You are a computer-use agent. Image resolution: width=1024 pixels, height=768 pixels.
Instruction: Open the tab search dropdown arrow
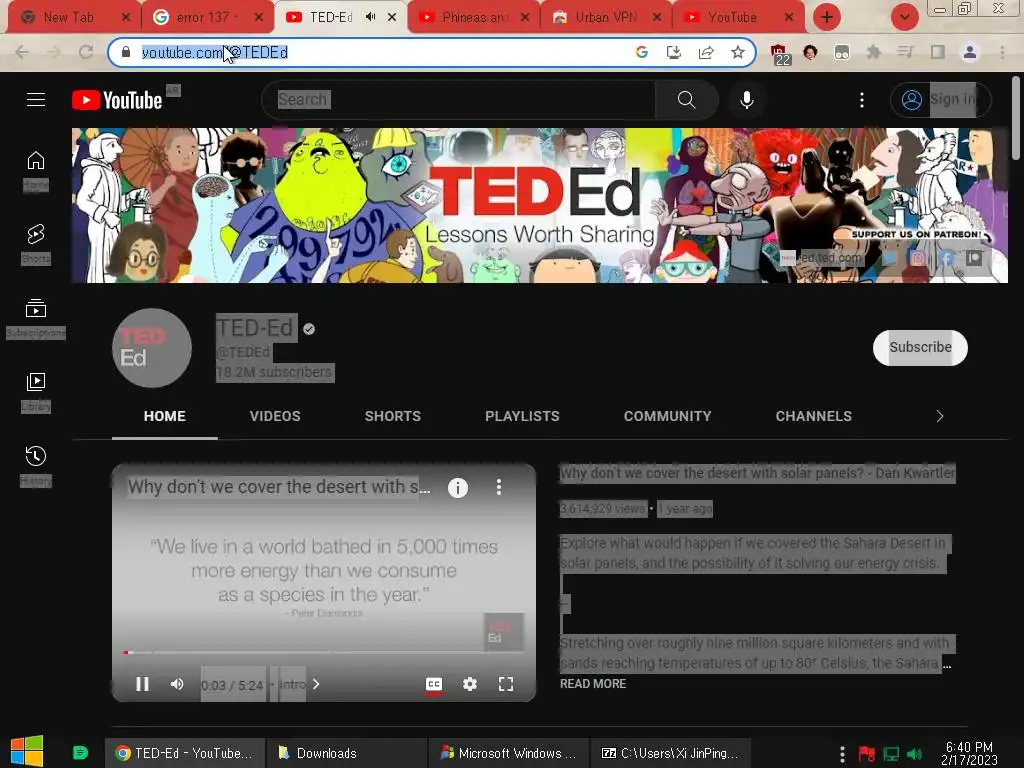[904, 18]
